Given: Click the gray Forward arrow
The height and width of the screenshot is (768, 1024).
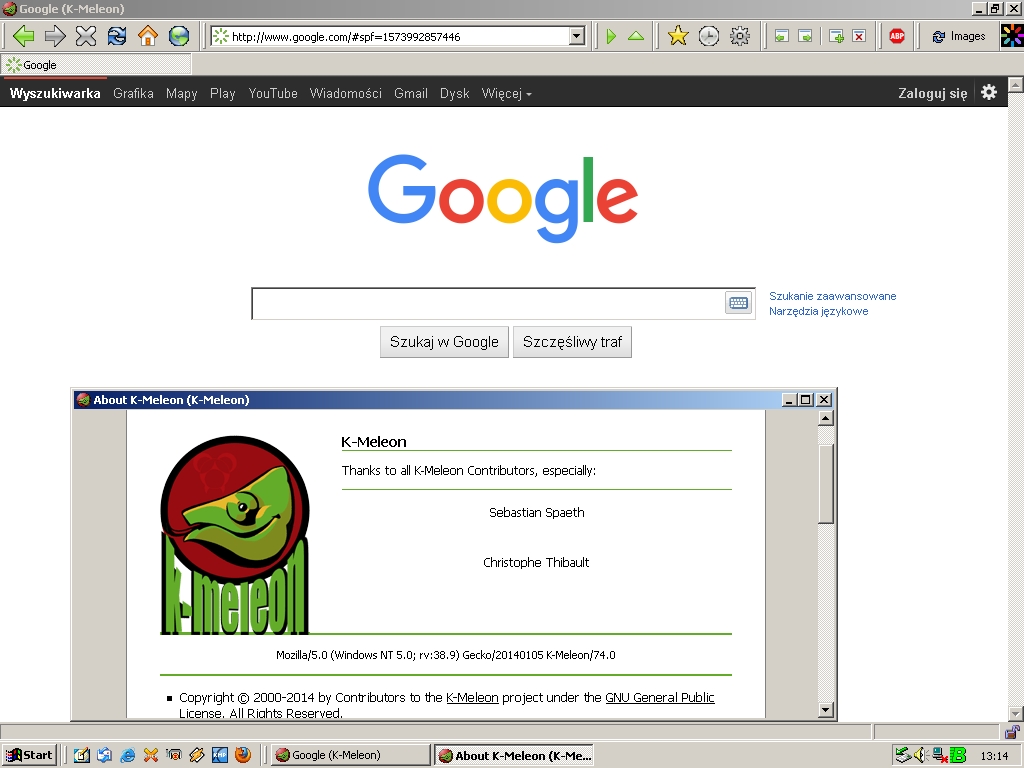Looking at the screenshot, I should point(55,36).
